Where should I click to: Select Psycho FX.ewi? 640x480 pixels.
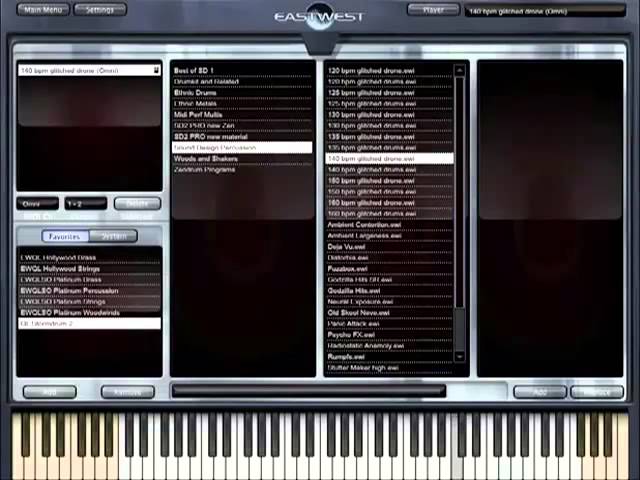(389, 335)
